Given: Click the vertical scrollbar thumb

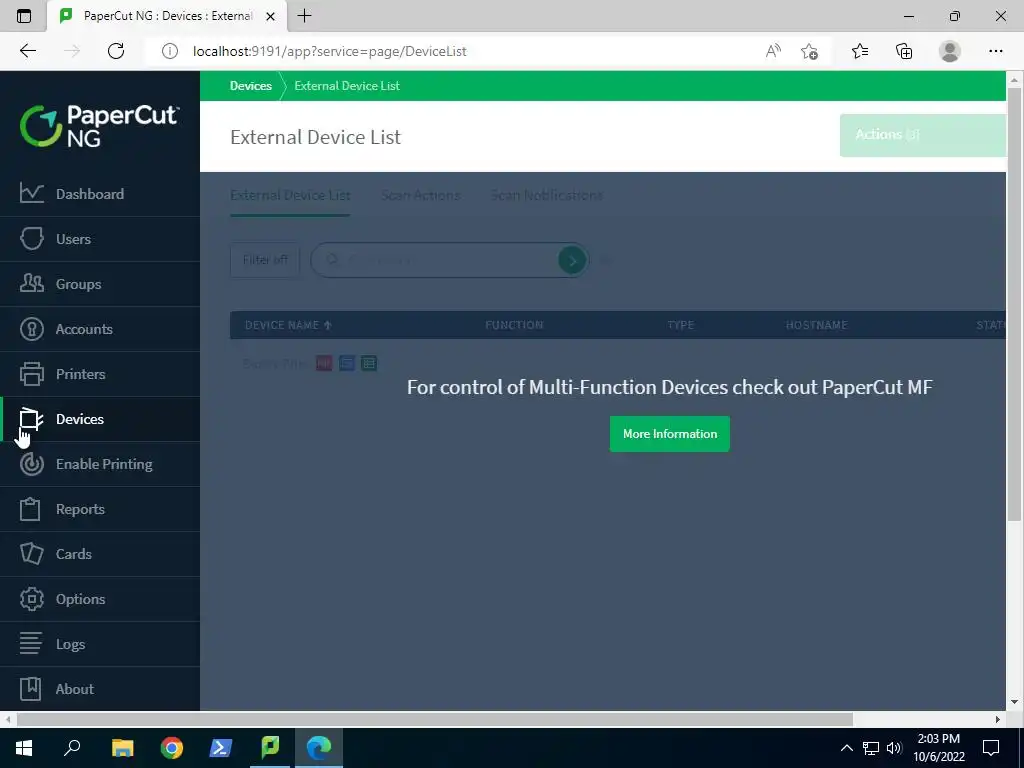Looking at the screenshot, I should coord(1014,304).
